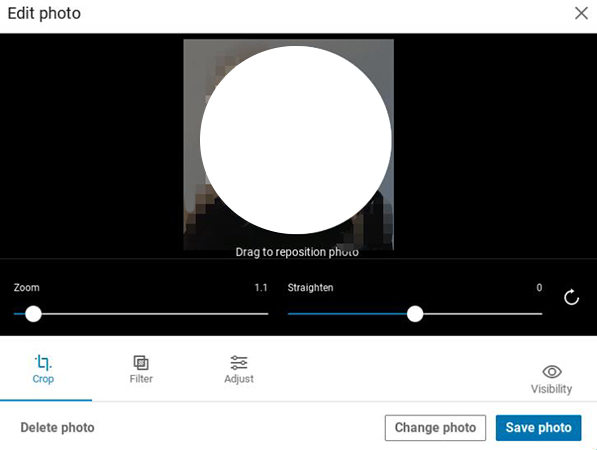This screenshot has height=450, width=597.
Task: Click the Change photo button
Action: (435, 428)
